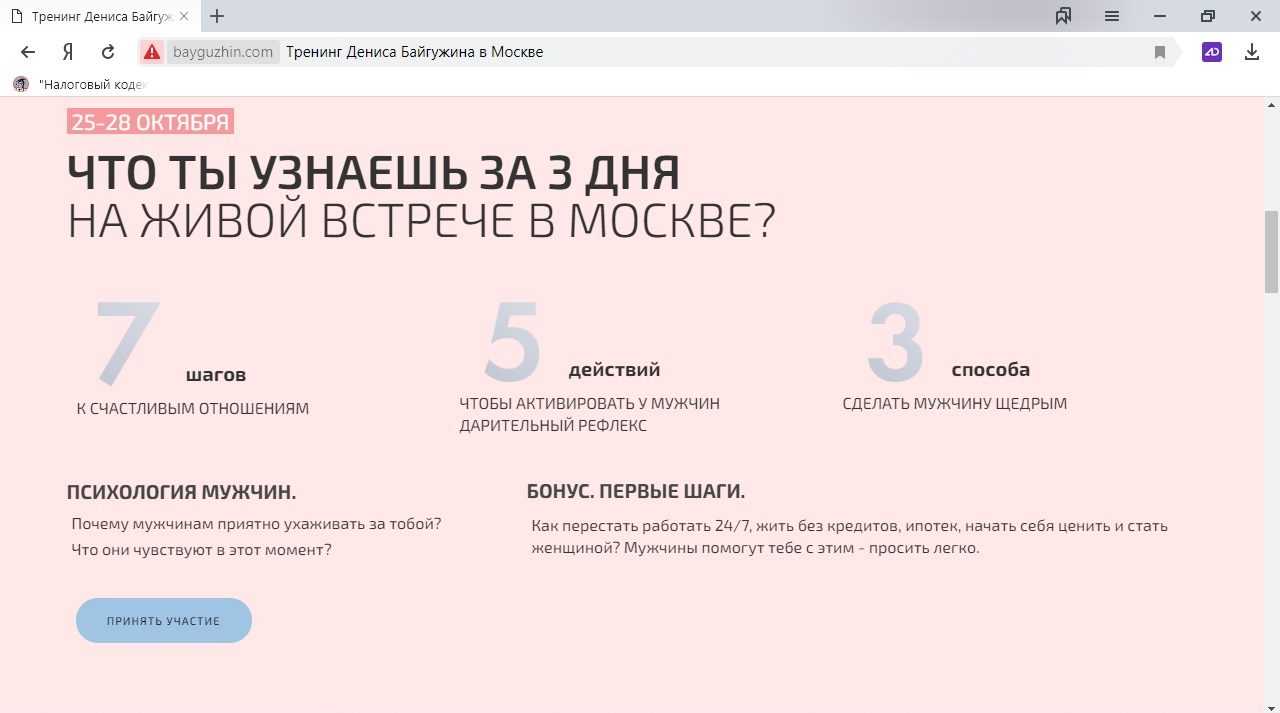Click the 25-28 ОКТЯБРЯ date badge
This screenshot has height=713, width=1280.
(150, 122)
